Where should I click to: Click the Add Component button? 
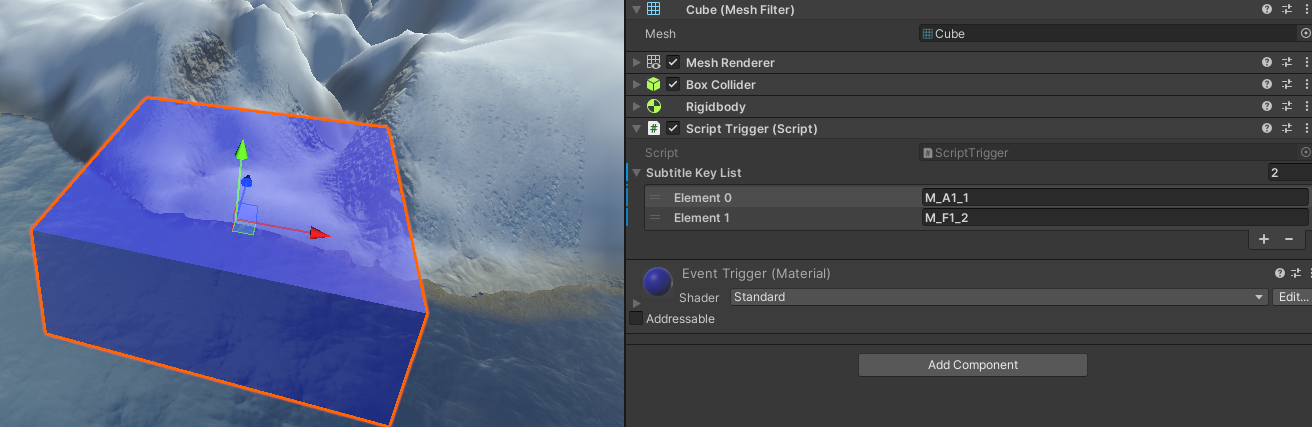click(x=972, y=365)
